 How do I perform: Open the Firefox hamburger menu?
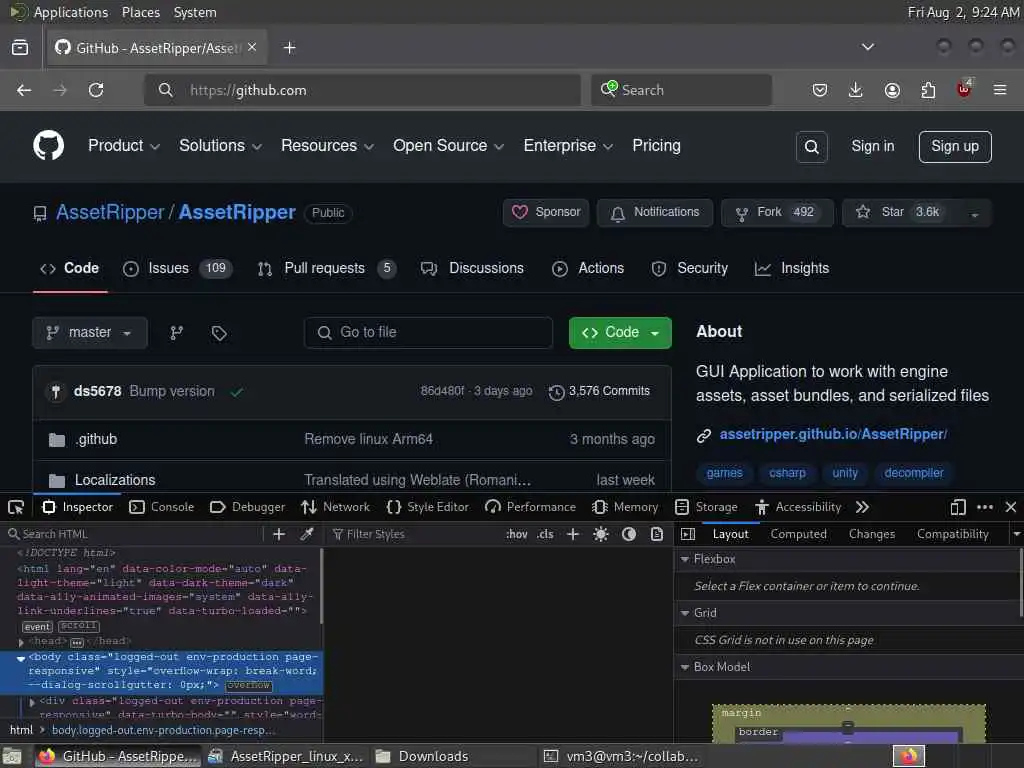[x=1000, y=90]
